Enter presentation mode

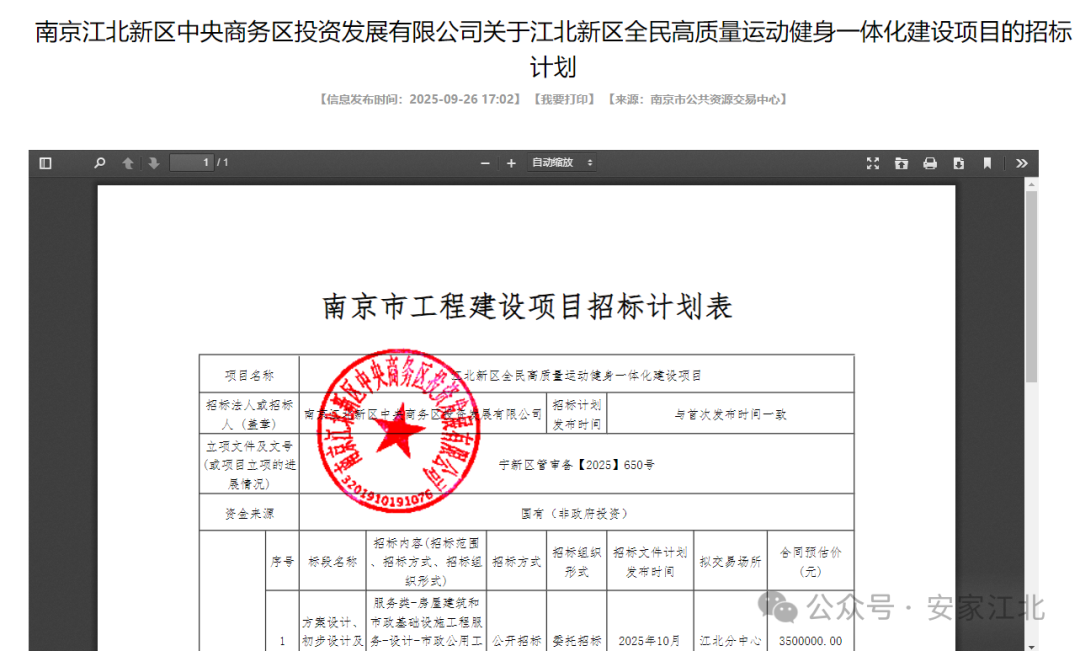873,162
